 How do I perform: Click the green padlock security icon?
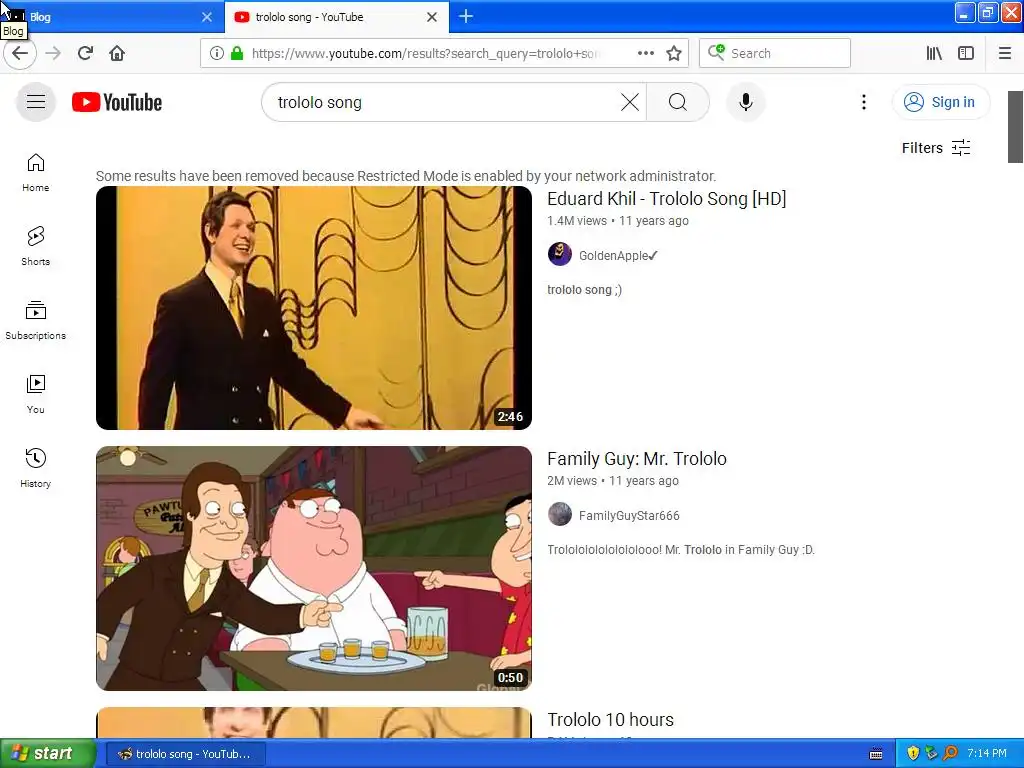click(x=237, y=53)
